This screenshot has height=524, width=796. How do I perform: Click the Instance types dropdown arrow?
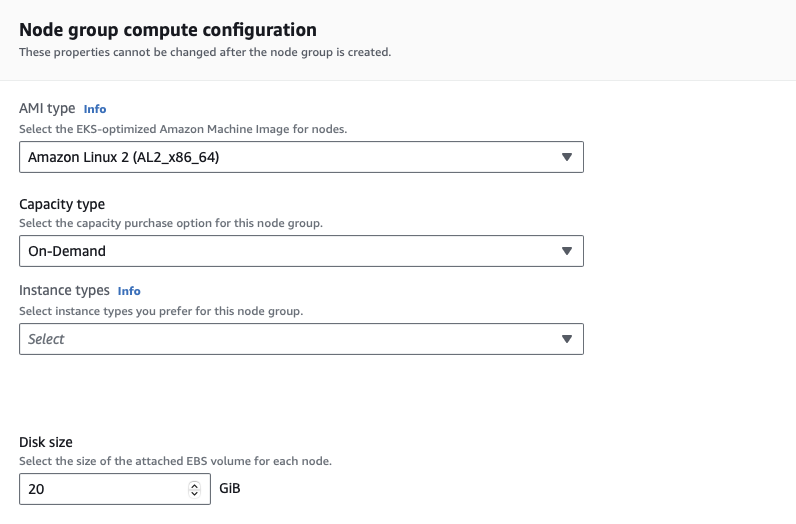tap(566, 339)
